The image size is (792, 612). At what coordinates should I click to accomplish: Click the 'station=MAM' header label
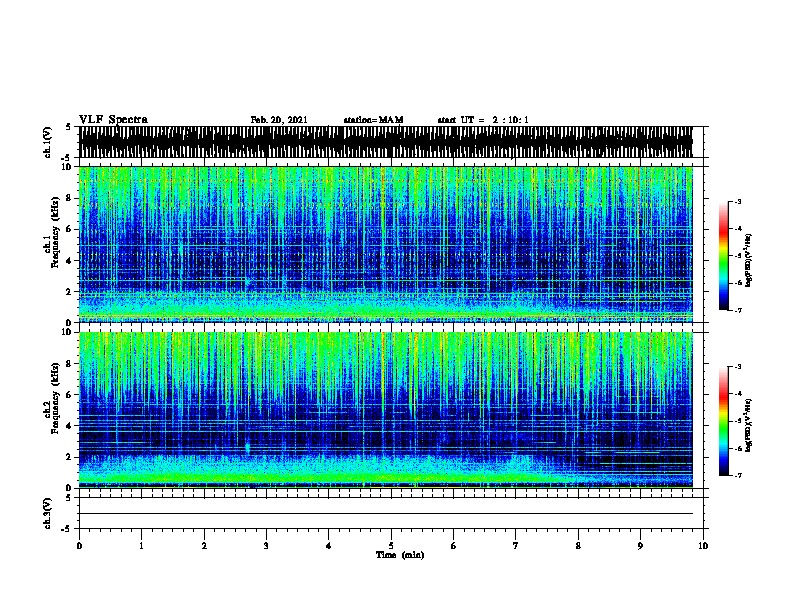pyautogui.click(x=373, y=120)
